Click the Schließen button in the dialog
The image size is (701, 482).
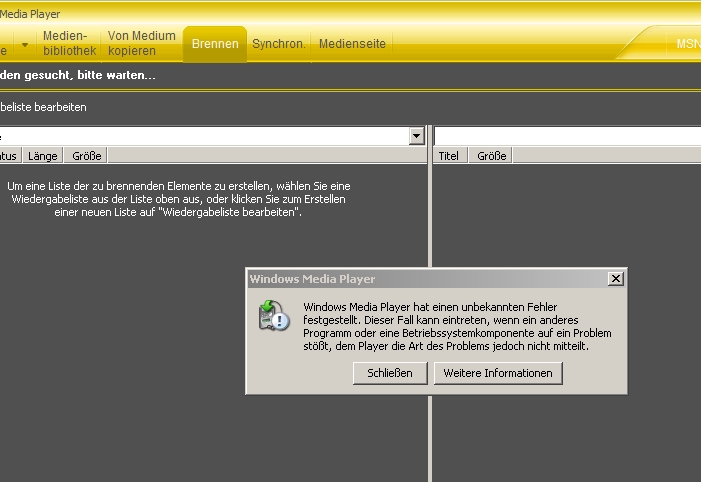point(390,373)
